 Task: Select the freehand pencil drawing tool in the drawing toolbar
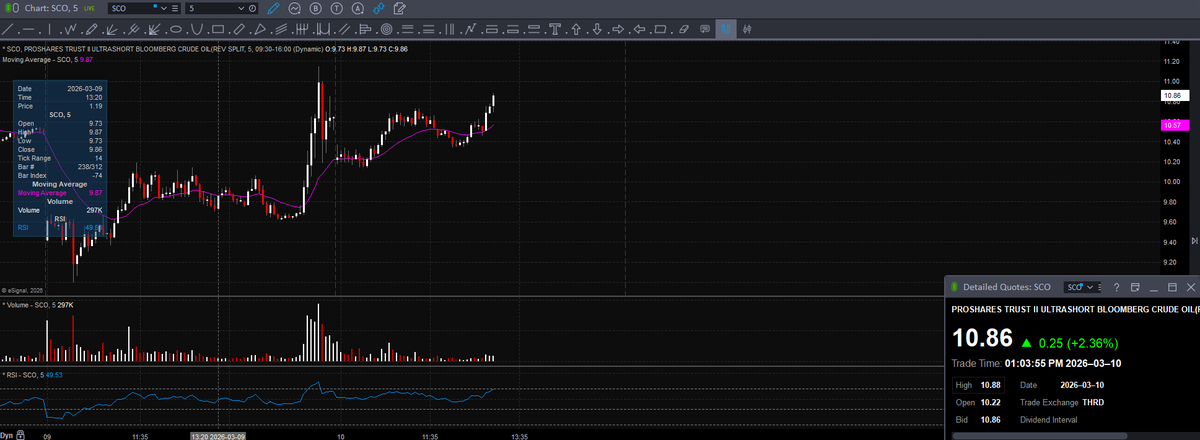[x=91, y=29]
